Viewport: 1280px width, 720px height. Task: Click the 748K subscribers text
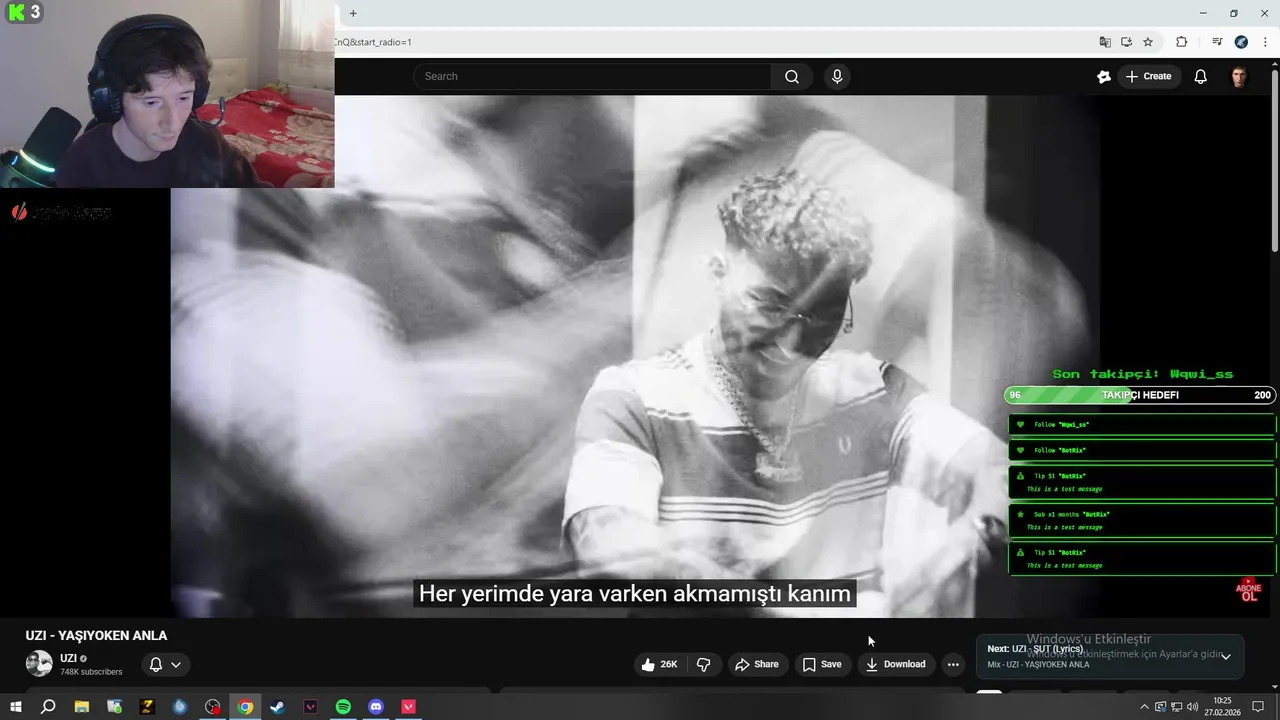pos(91,672)
